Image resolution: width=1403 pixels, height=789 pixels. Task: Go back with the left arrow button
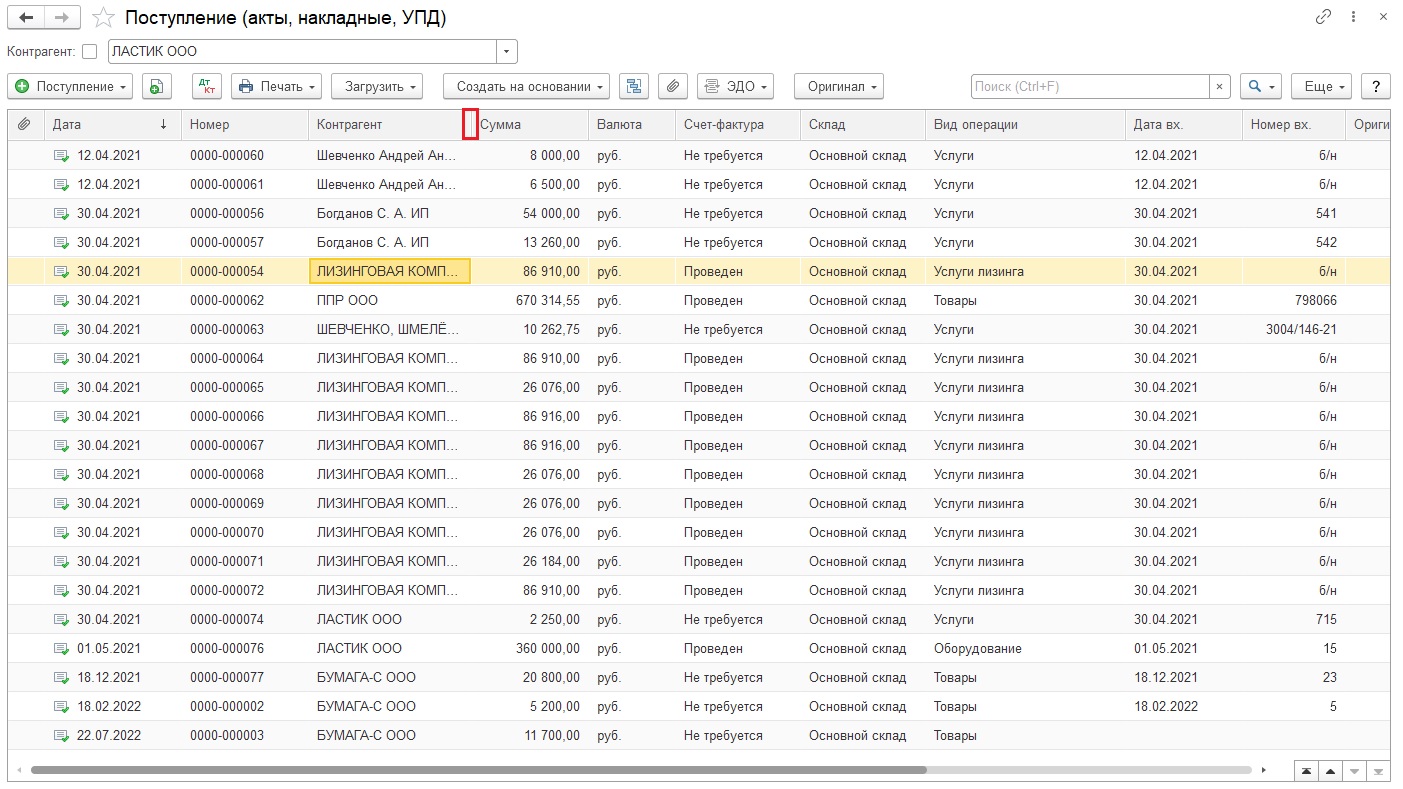point(26,18)
